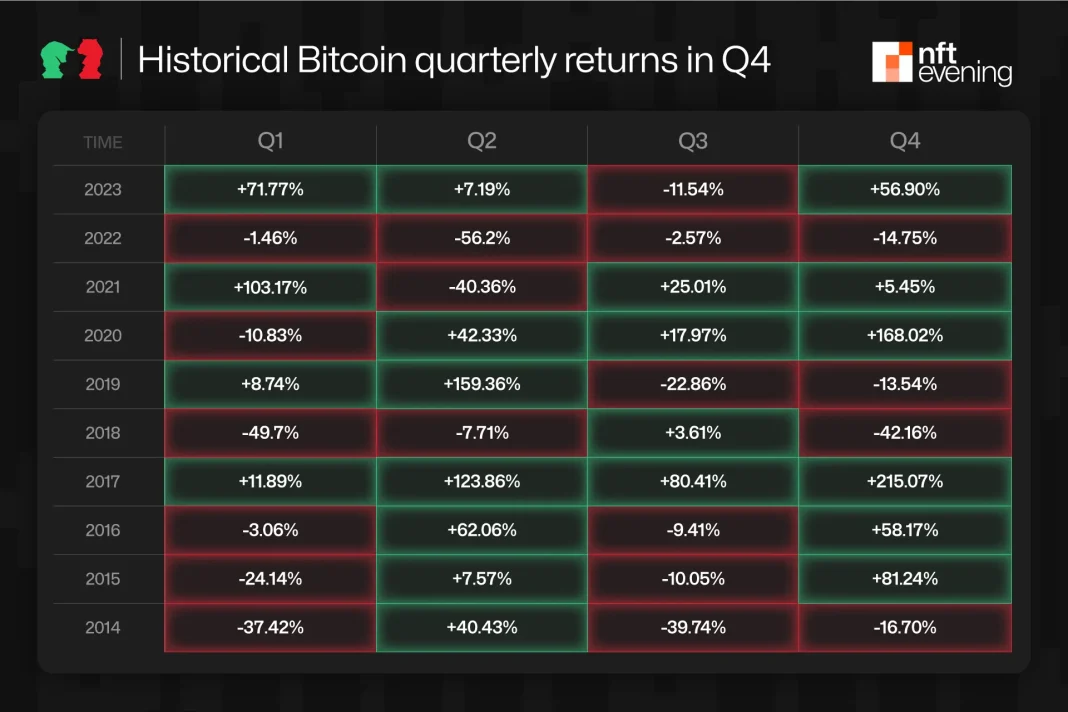Click the orange NFT Evening logo mark
This screenshot has height=712, width=1068.
[x=891, y=62]
